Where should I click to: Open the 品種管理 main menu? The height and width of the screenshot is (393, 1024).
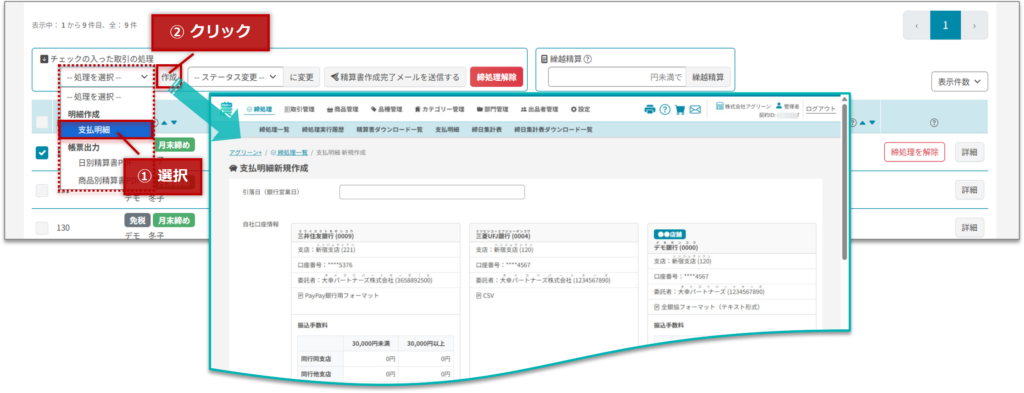click(386, 109)
